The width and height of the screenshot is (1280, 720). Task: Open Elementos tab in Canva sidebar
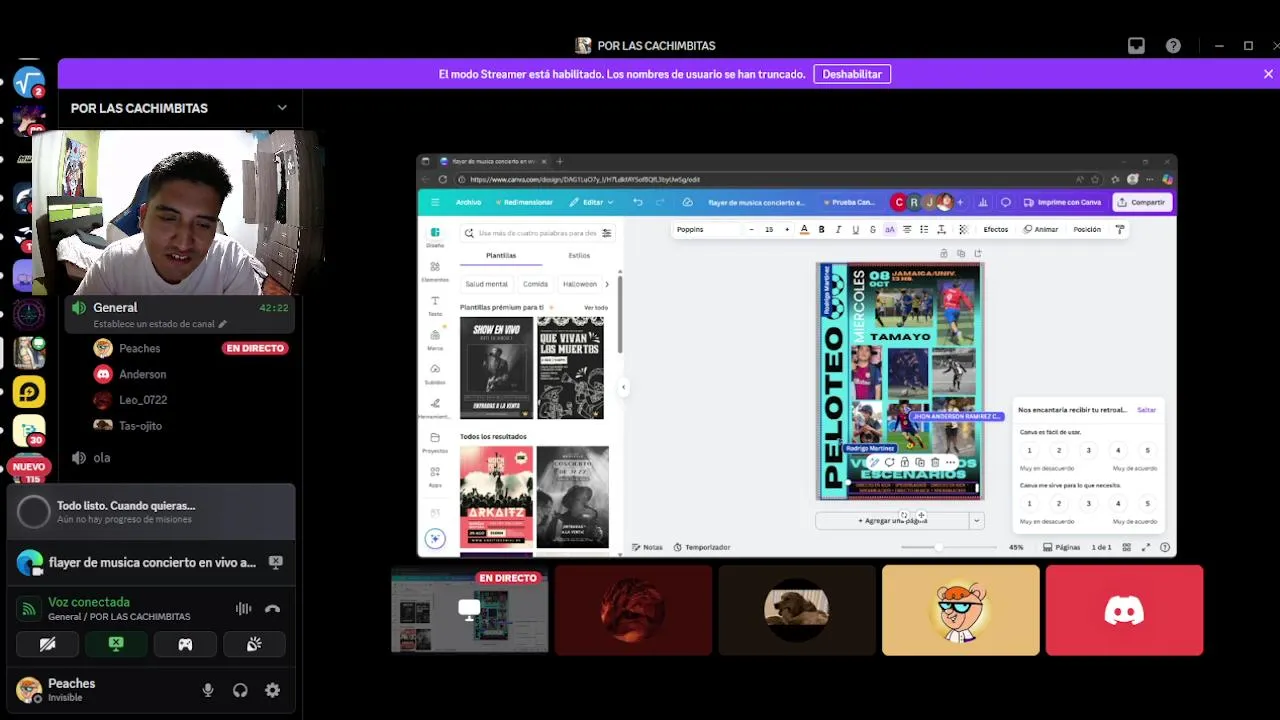pyautogui.click(x=435, y=271)
